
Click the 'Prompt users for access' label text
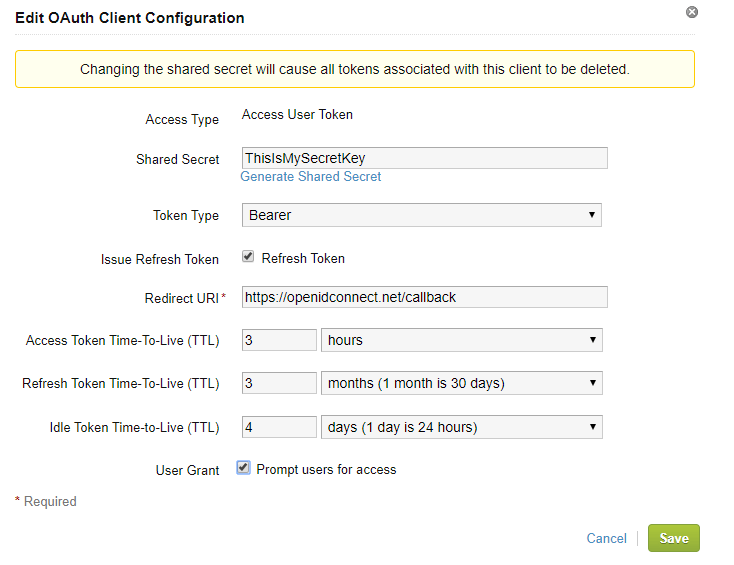(326, 469)
